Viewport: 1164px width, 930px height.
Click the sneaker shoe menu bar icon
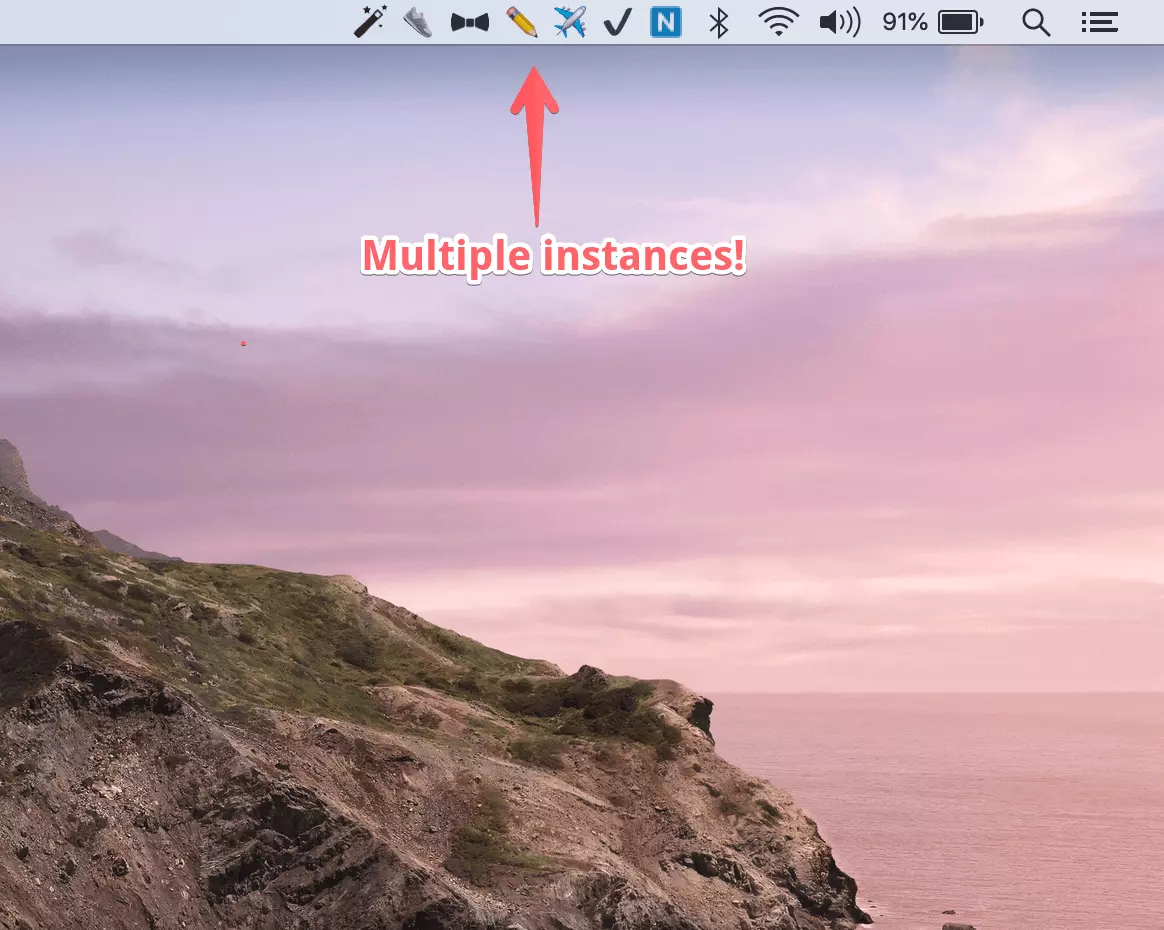[418, 21]
